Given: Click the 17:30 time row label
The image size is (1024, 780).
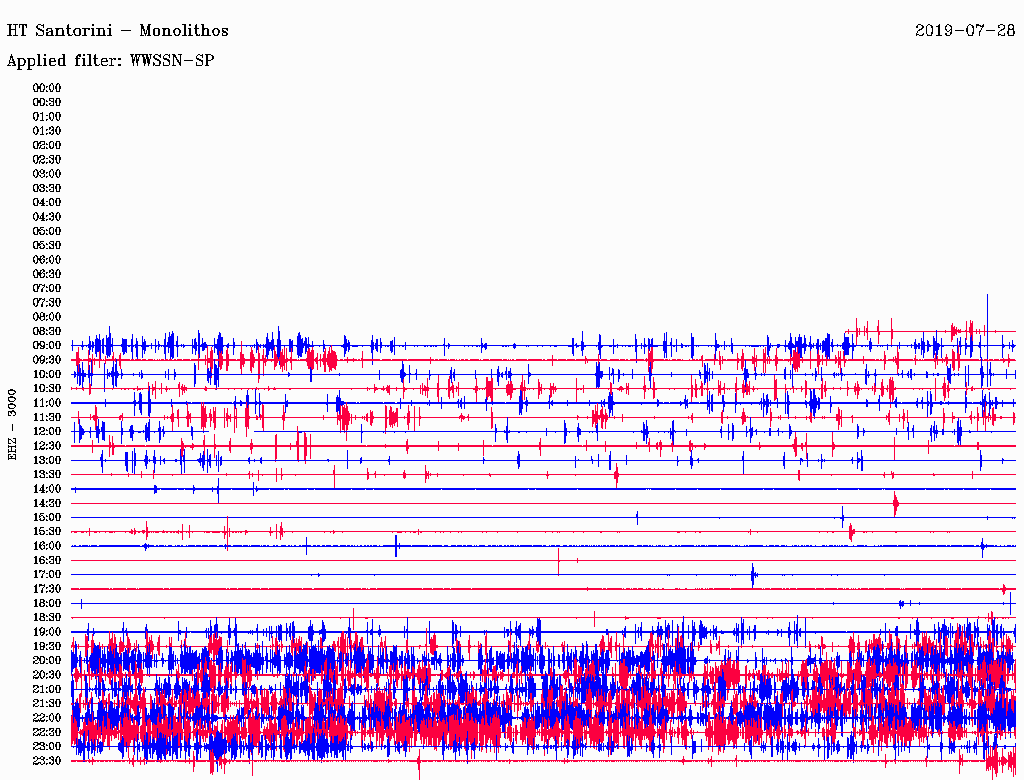Looking at the screenshot, I should click(47, 589).
